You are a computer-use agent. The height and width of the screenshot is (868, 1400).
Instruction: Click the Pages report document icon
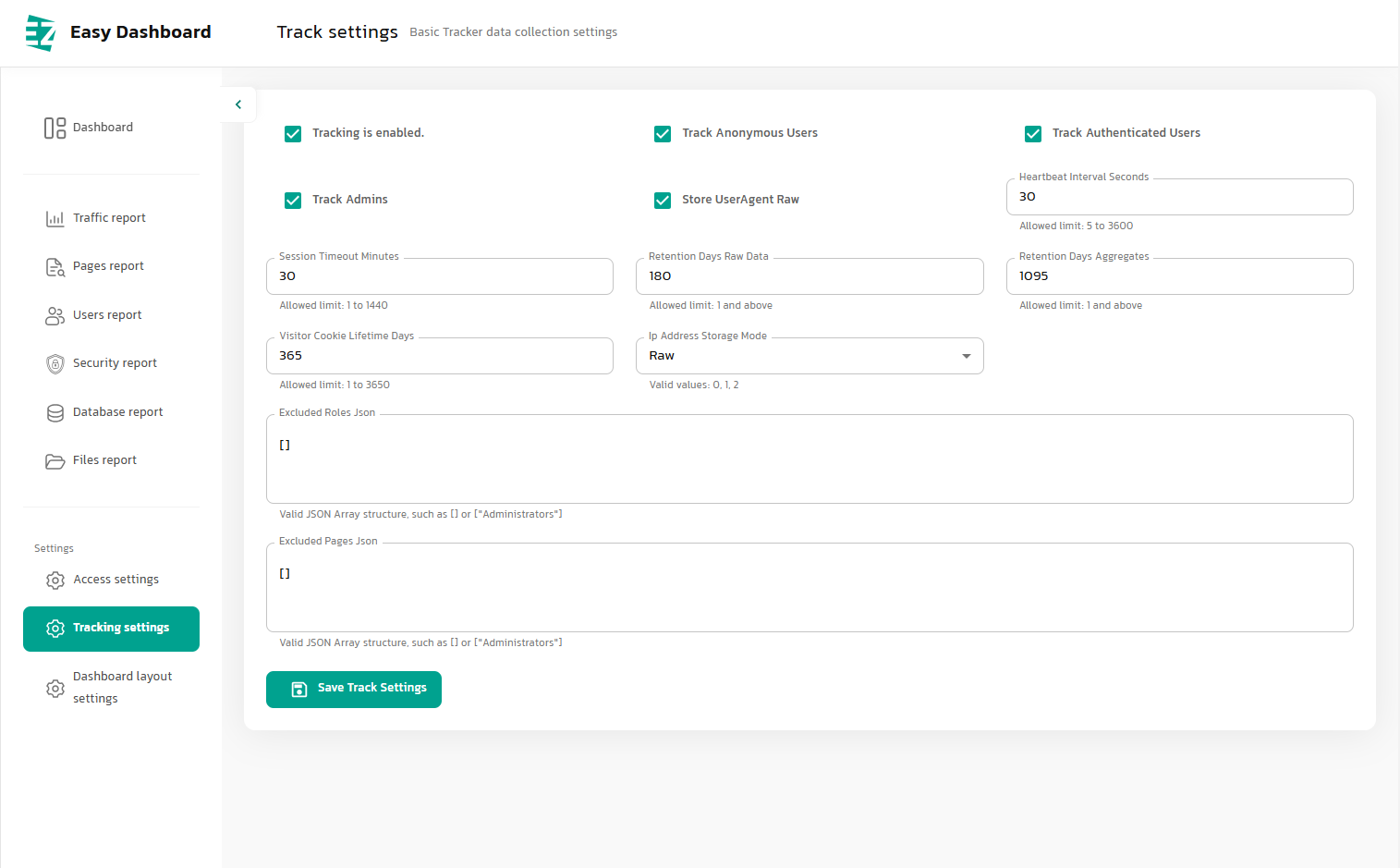click(x=55, y=267)
